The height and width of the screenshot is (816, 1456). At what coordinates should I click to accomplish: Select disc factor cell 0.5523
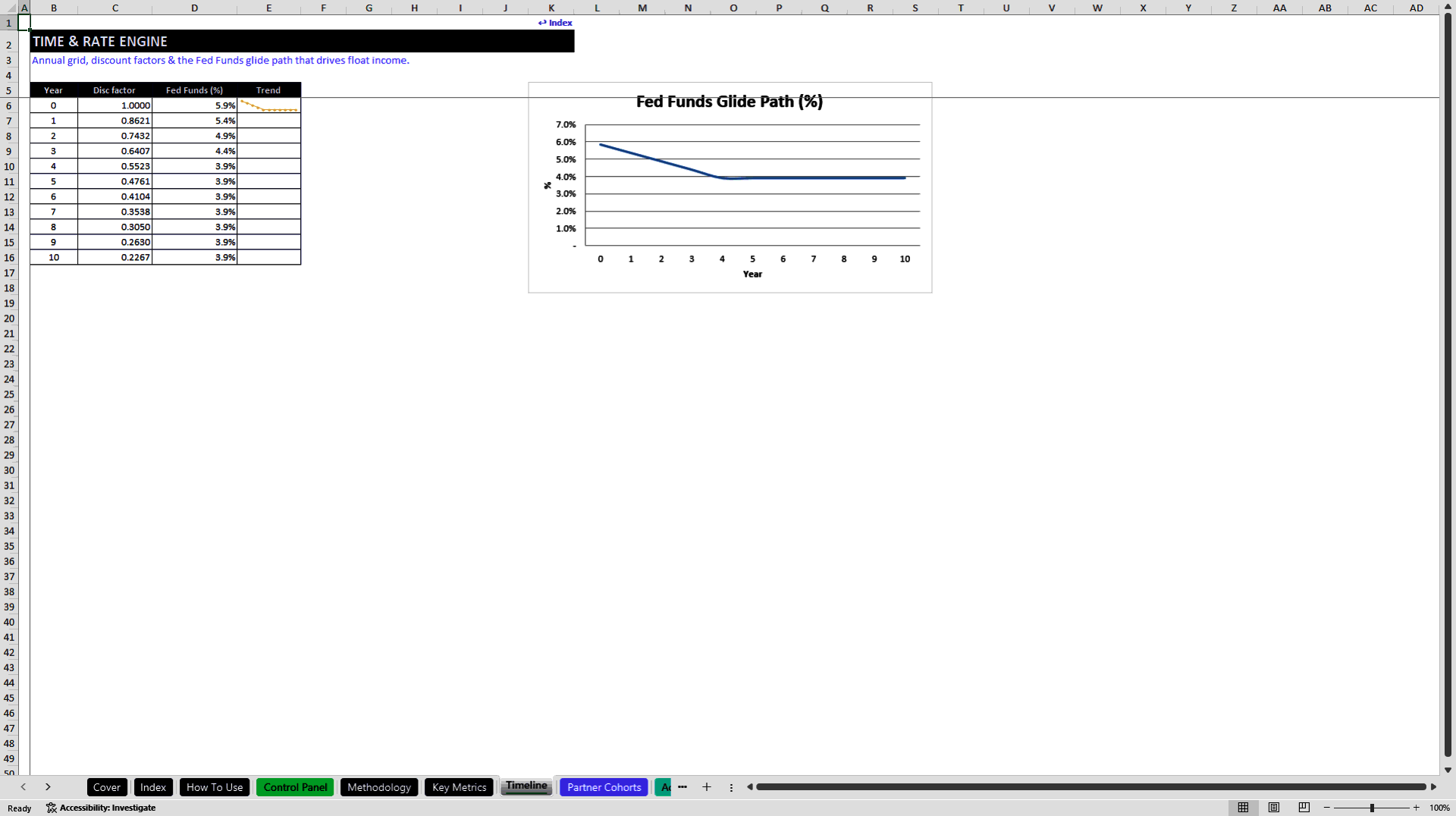pyautogui.click(x=115, y=166)
